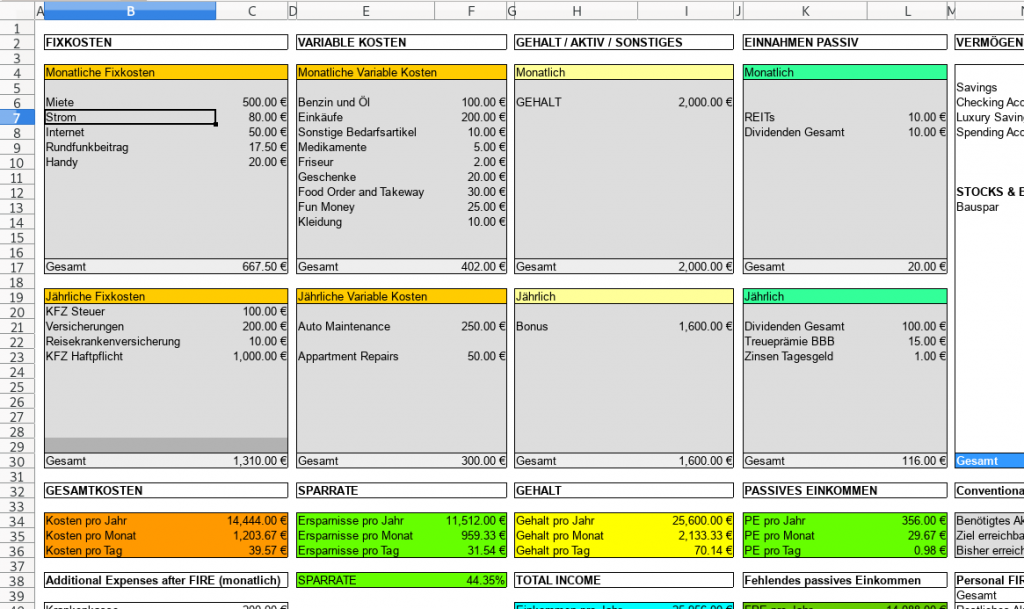
Task: Click "Additional Expenses after FIRE (monatlich)" heading
Action: (x=166, y=581)
